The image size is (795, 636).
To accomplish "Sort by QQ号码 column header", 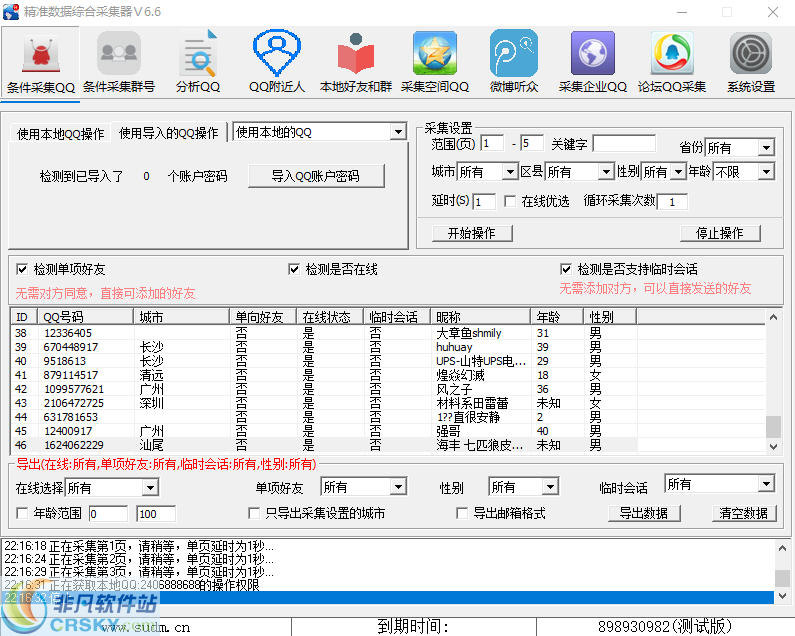I will [85, 317].
